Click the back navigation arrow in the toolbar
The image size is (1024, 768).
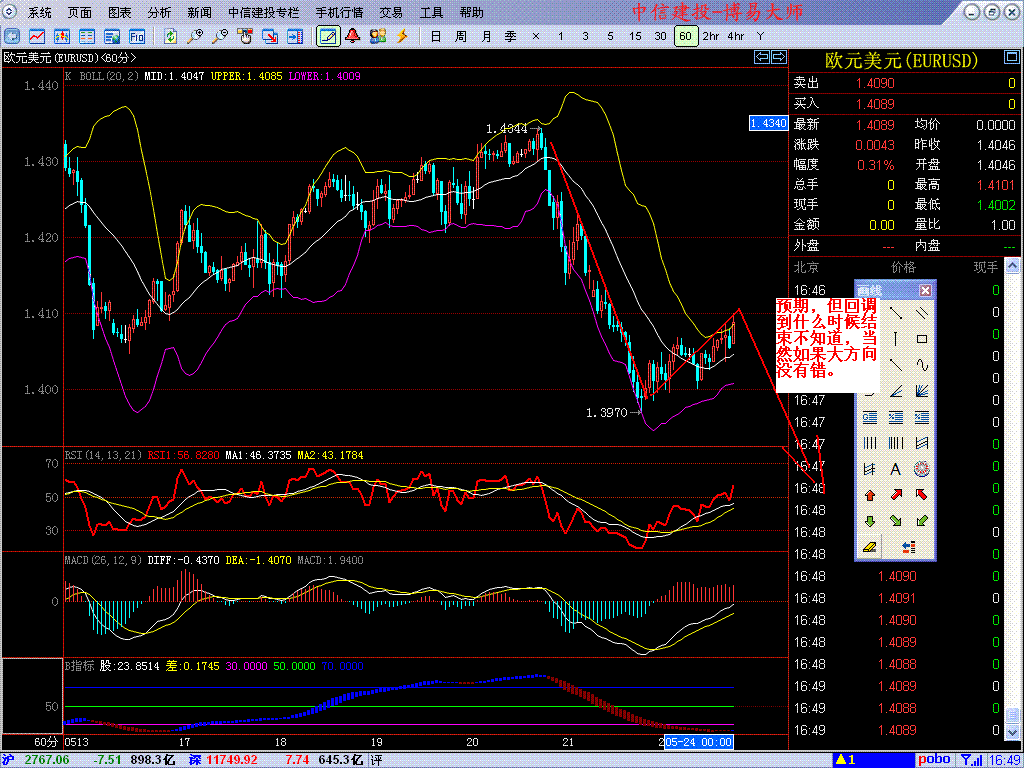(x=12, y=36)
